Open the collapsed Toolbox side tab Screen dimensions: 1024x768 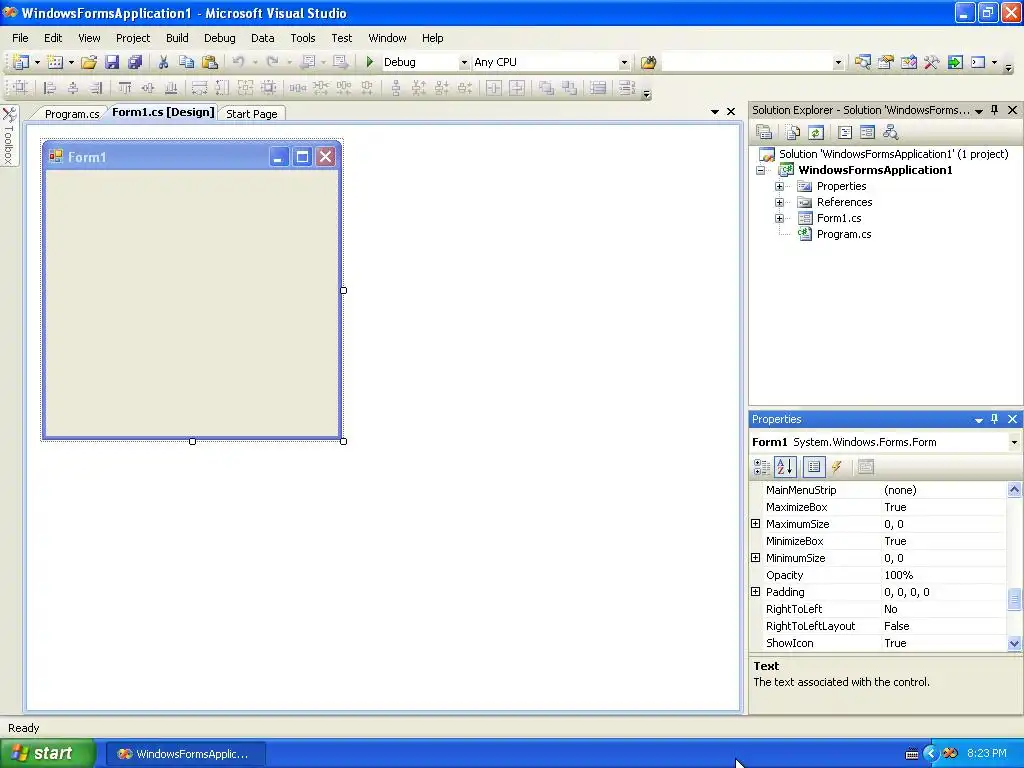9,136
